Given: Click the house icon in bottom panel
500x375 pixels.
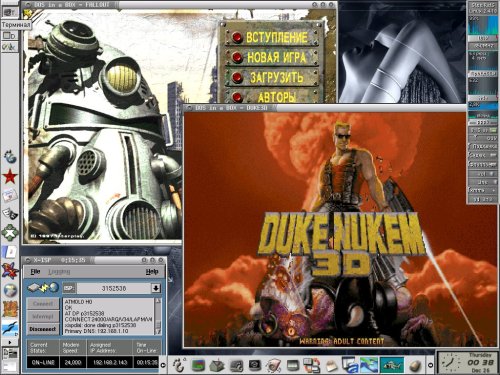Looking at the screenshot, I should point(217,365).
